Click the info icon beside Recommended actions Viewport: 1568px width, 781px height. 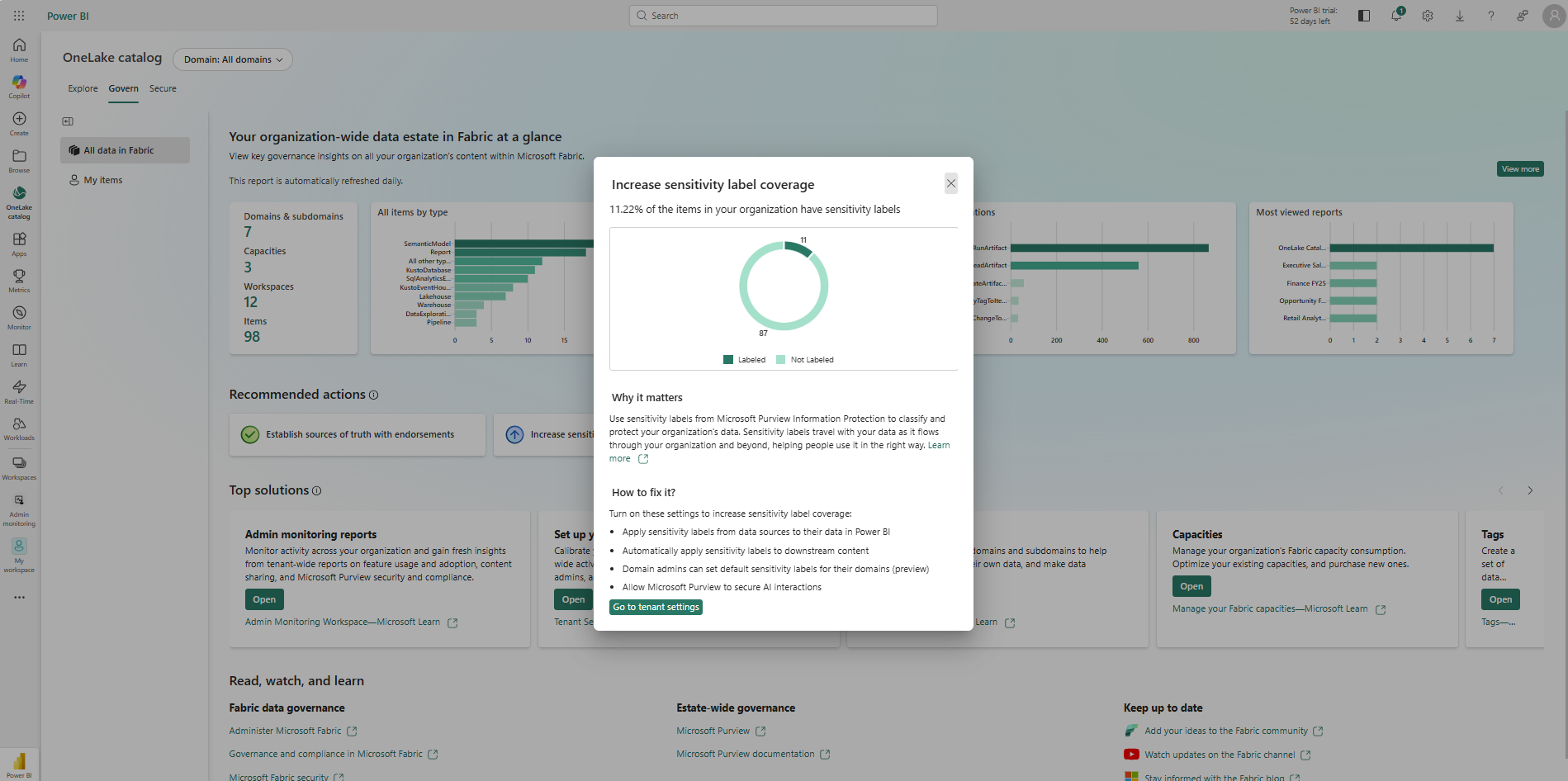pyautogui.click(x=373, y=395)
